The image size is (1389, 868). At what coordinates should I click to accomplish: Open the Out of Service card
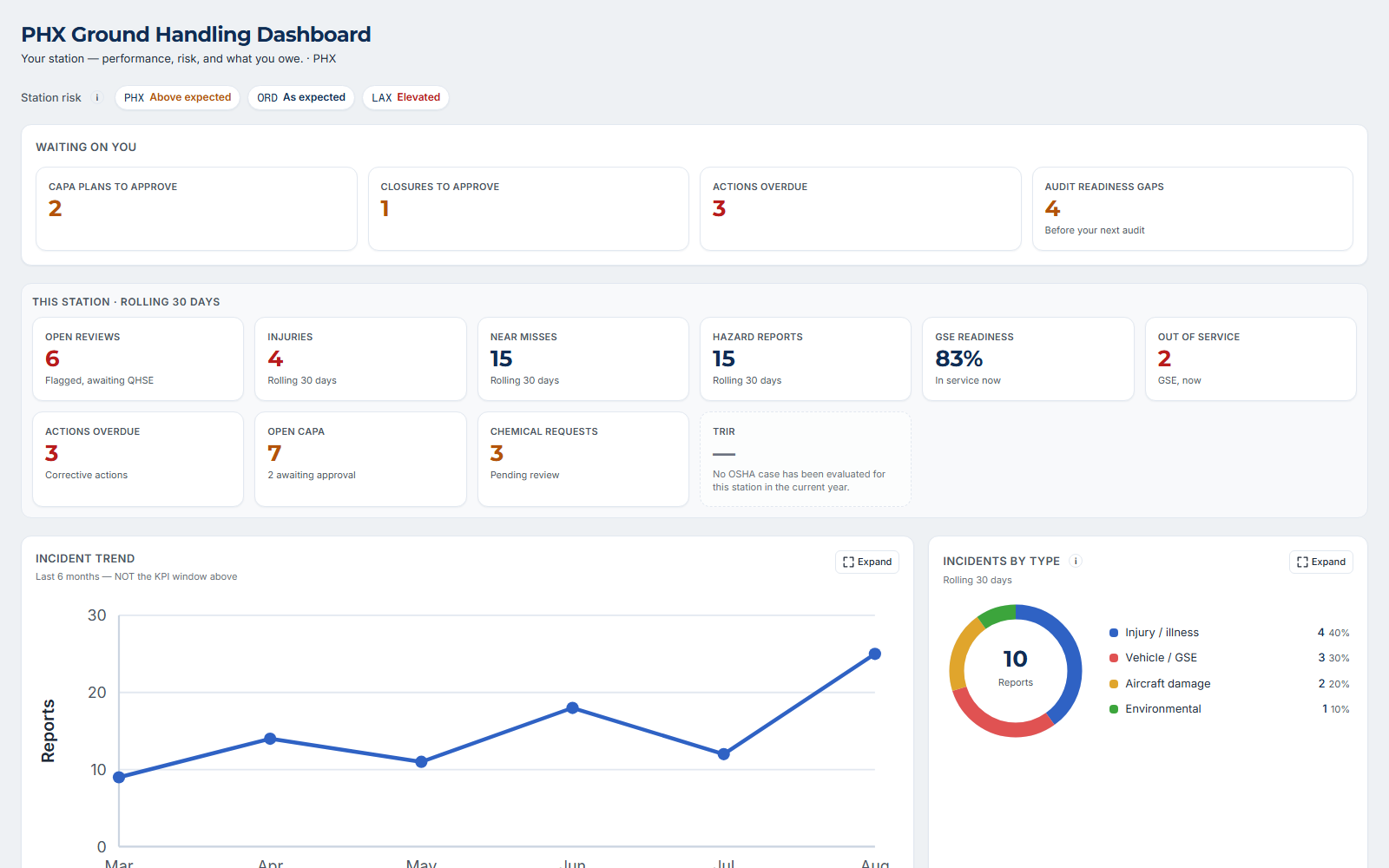click(x=1251, y=358)
